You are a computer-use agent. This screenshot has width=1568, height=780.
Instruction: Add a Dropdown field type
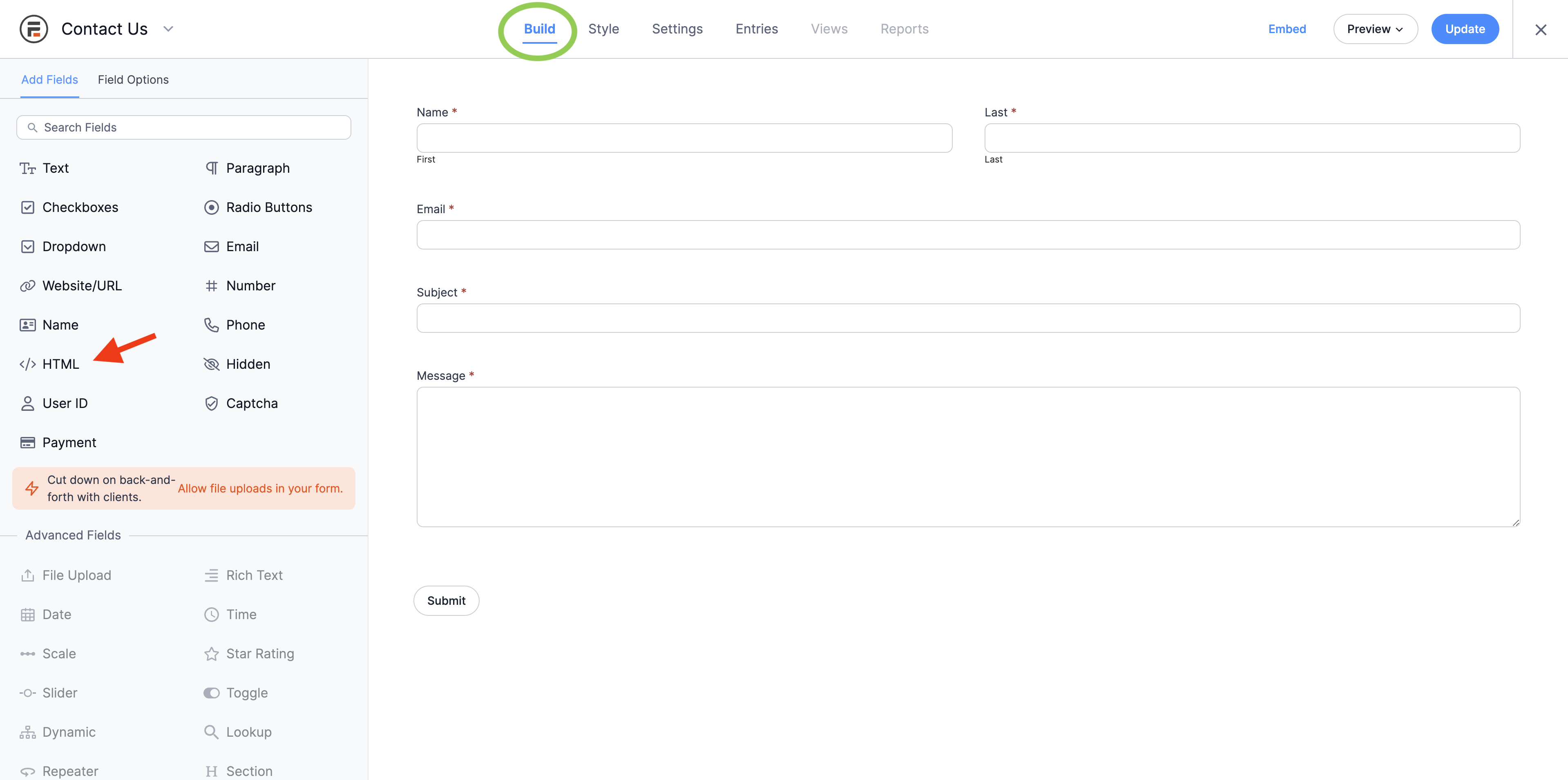[x=74, y=246]
